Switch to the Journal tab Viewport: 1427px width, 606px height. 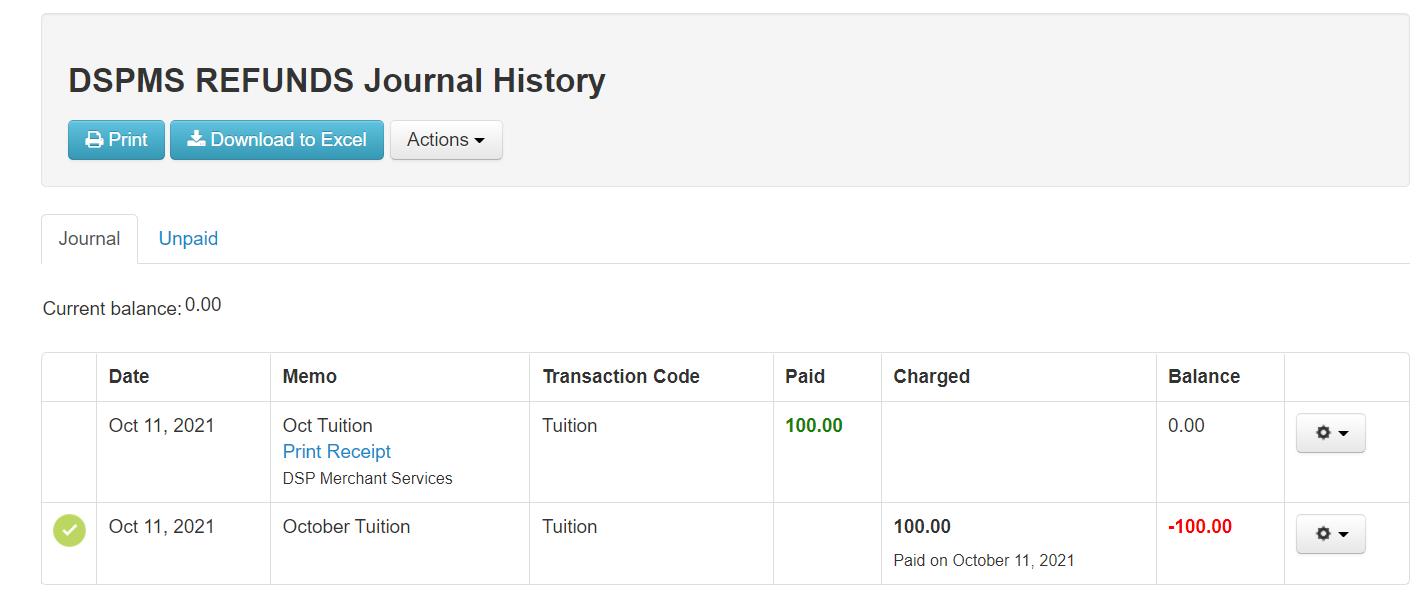pyautogui.click(x=89, y=239)
